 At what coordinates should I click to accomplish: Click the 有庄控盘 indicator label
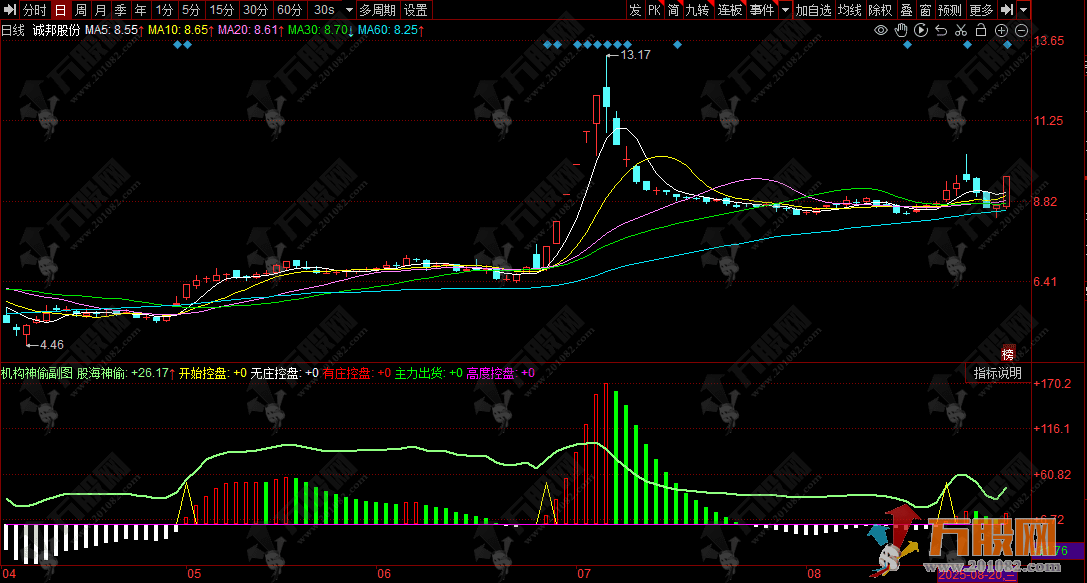(x=347, y=373)
